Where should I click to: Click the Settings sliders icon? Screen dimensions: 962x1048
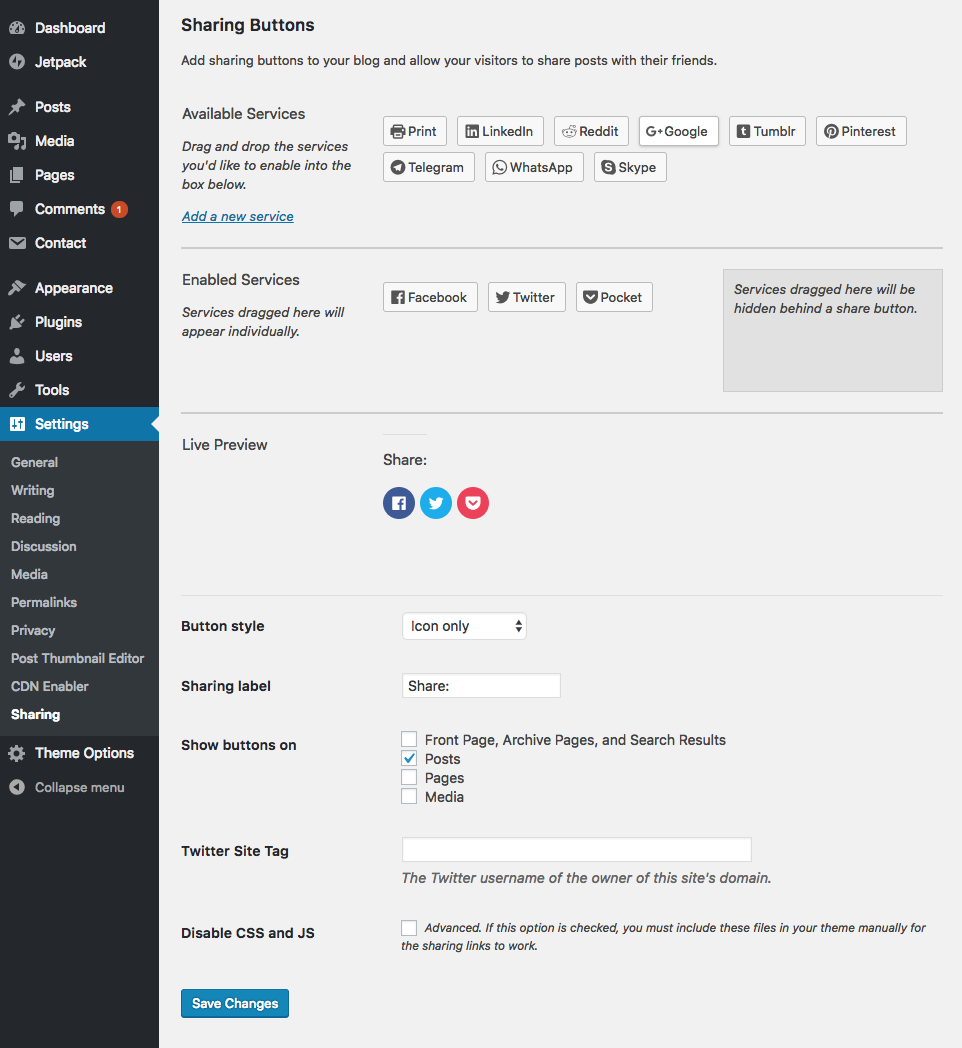tap(17, 424)
